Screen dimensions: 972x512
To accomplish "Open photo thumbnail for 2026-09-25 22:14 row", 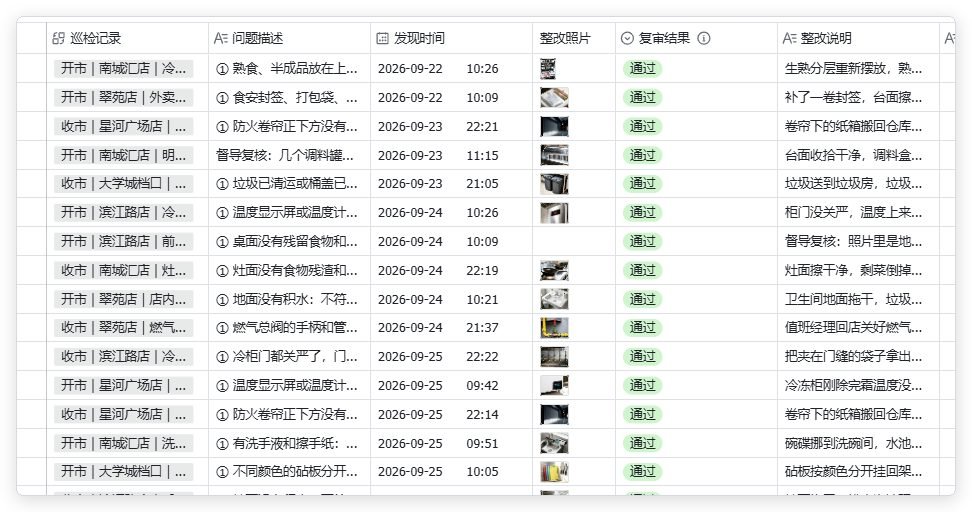I will (554, 415).
